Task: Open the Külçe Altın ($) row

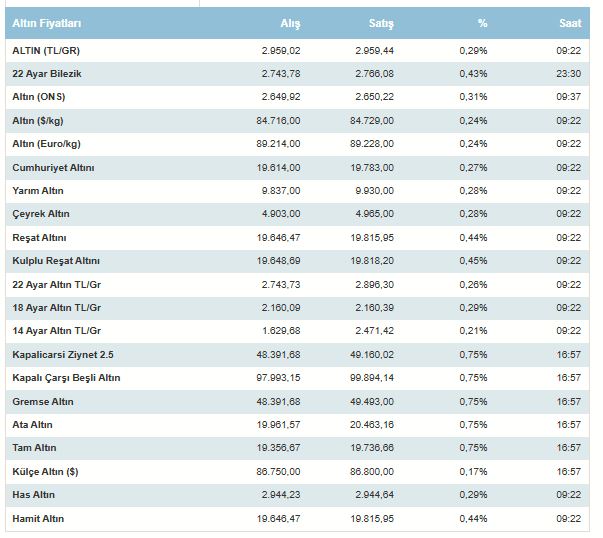Action: 297,471
